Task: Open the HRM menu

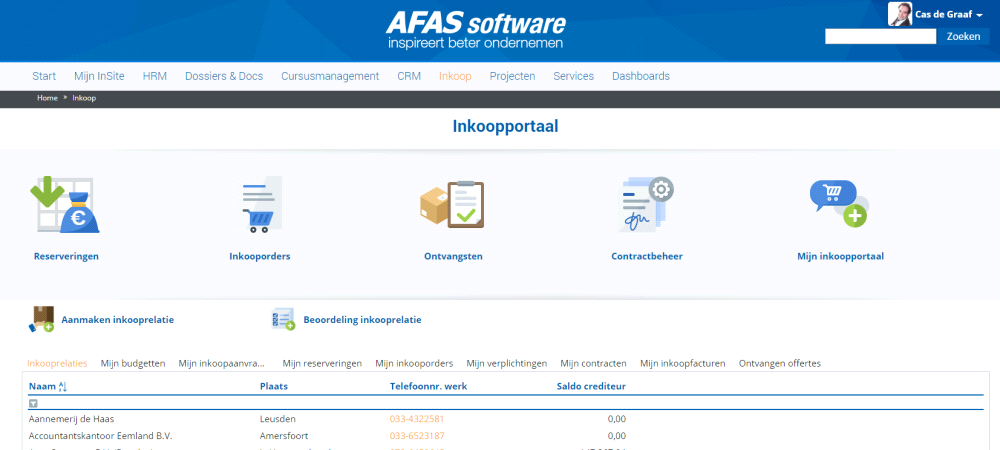Action: coord(154,76)
